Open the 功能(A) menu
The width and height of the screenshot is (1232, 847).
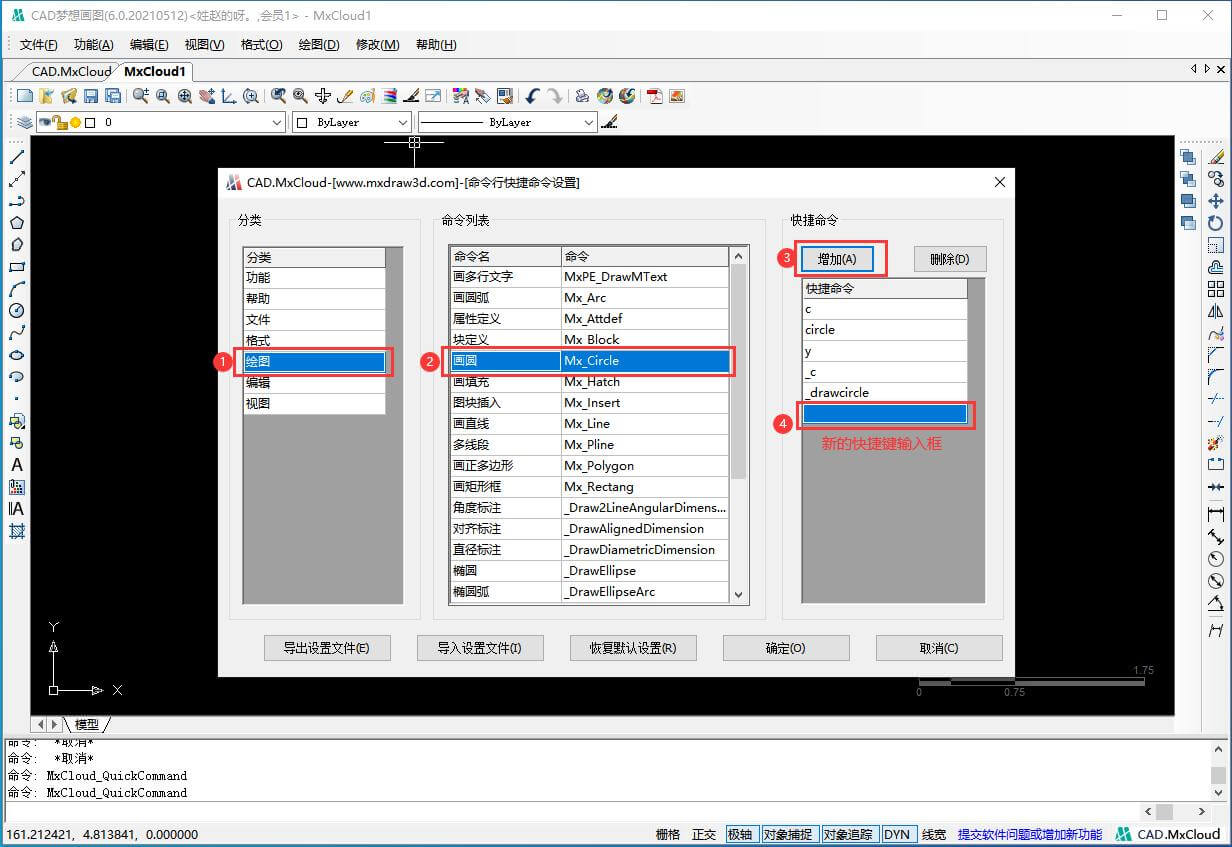pyautogui.click(x=94, y=45)
